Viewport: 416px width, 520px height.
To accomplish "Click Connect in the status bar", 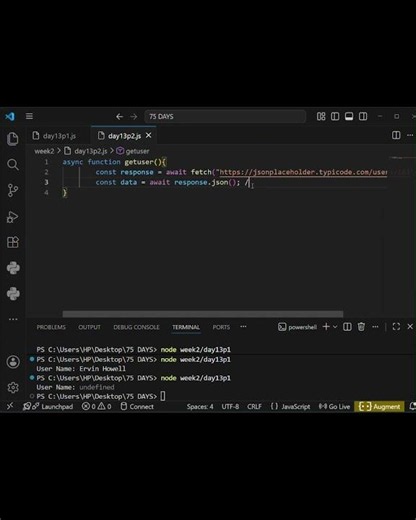I will coord(137,406).
